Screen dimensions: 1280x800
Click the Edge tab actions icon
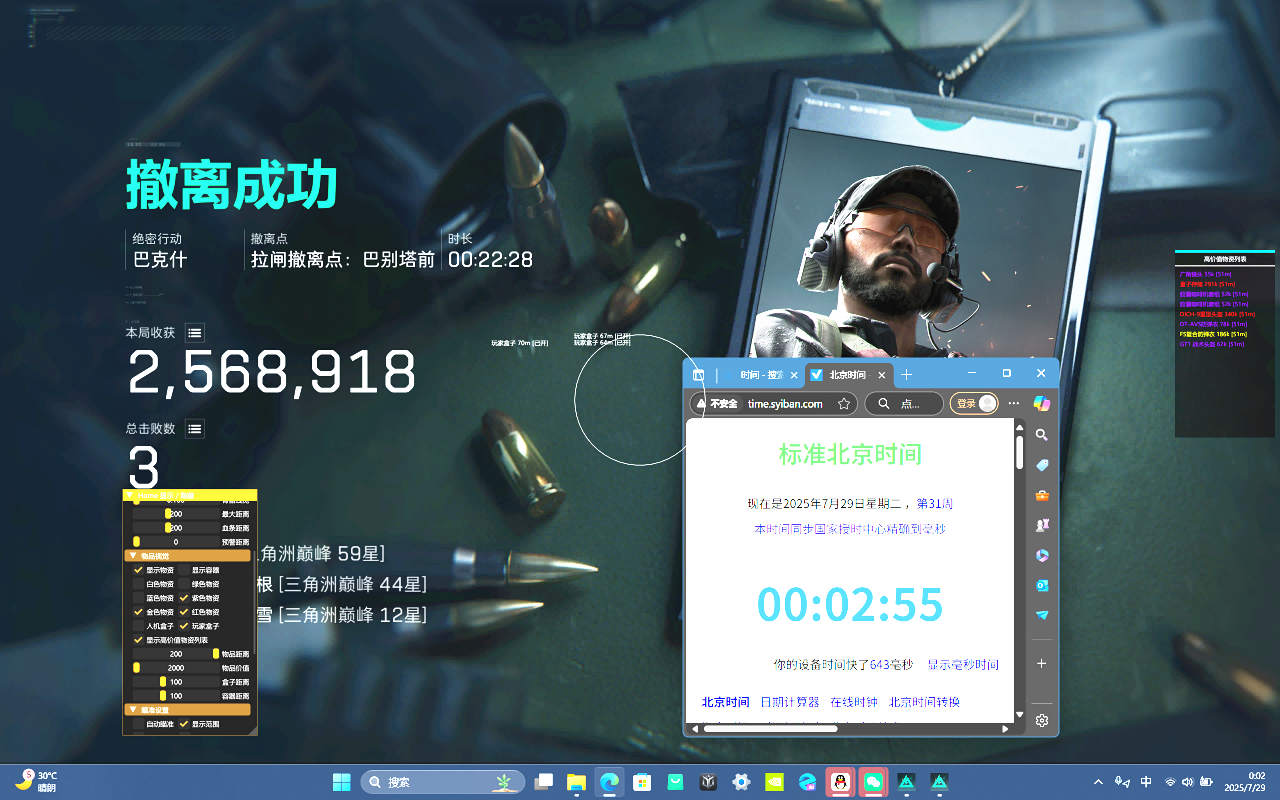(x=699, y=375)
